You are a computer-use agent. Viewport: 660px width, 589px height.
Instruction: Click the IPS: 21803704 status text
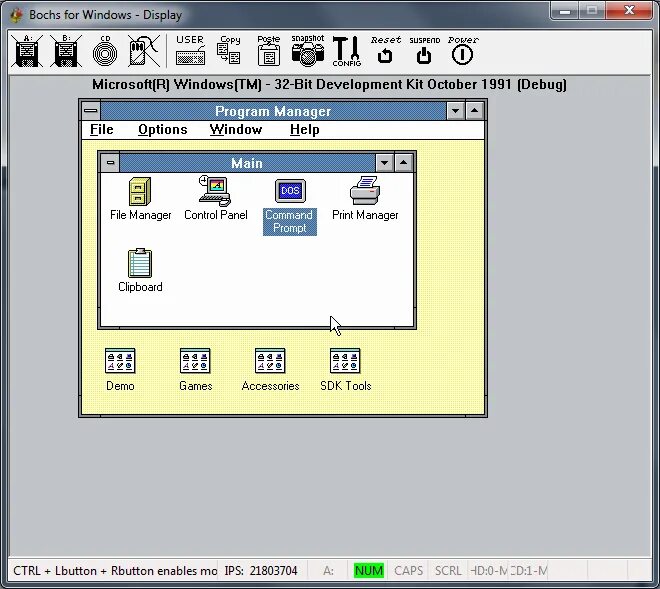[x=261, y=570]
